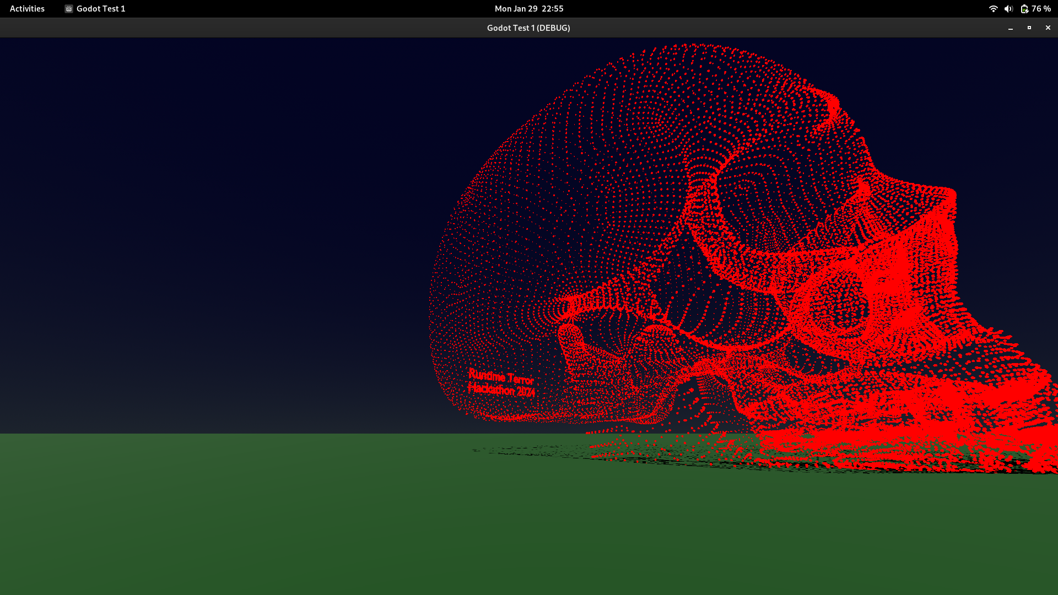Viewport: 1058px width, 595px height.
Task: Minimize the Godot Test 1 window
Action: click(x=1010, y=28)
